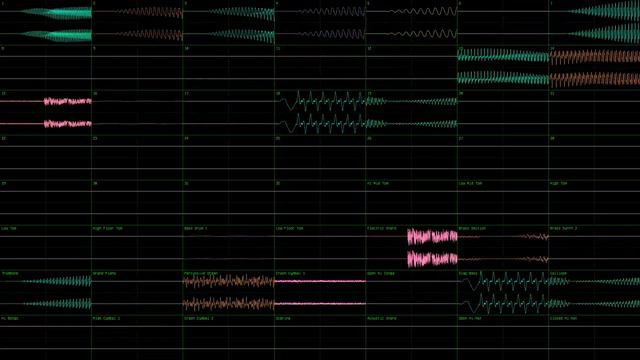Click the High Floor Tom label
The image size is (640, 360).
[108, 229]
